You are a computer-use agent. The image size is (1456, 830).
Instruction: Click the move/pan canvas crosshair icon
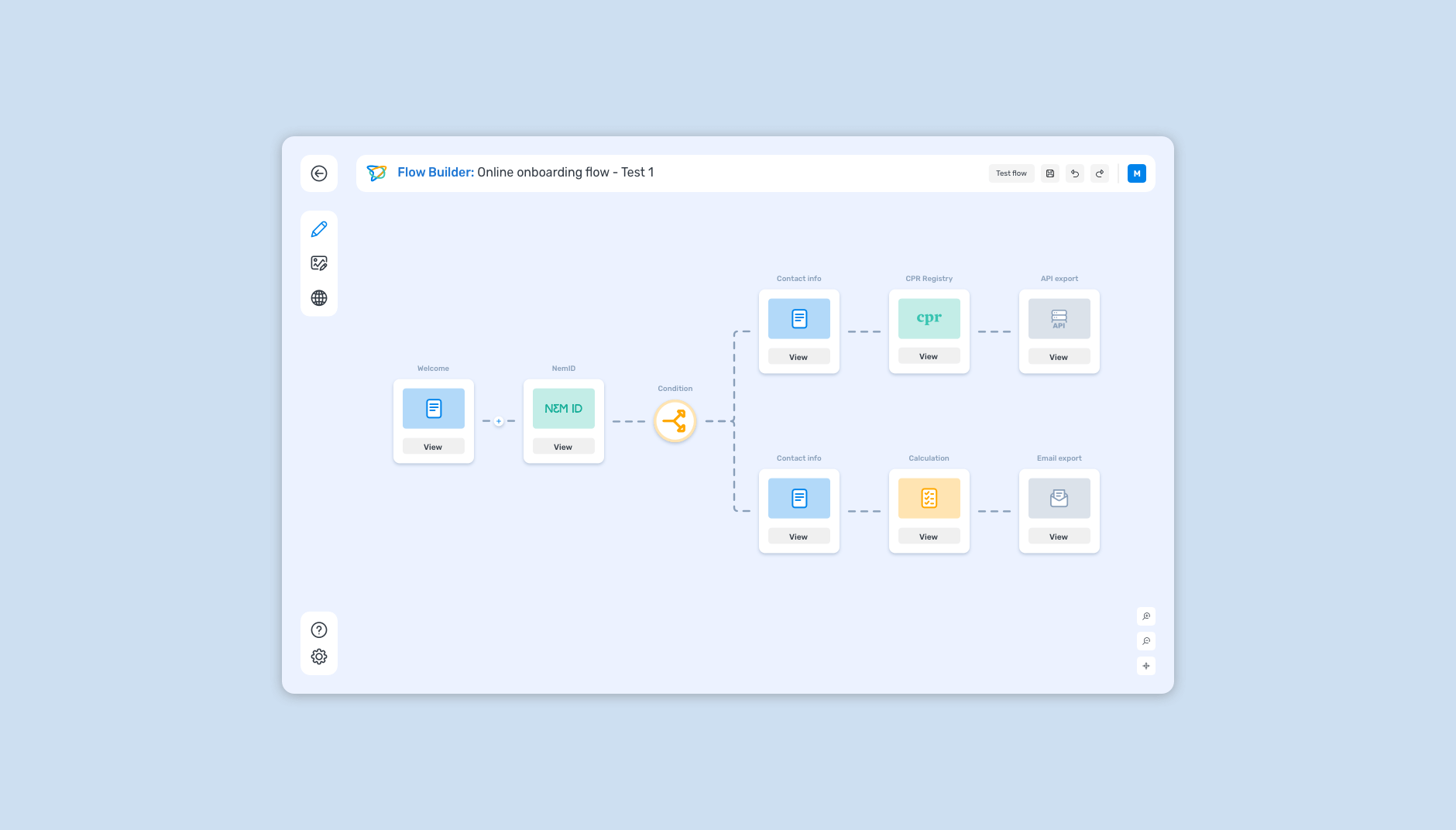point(1146,666)
